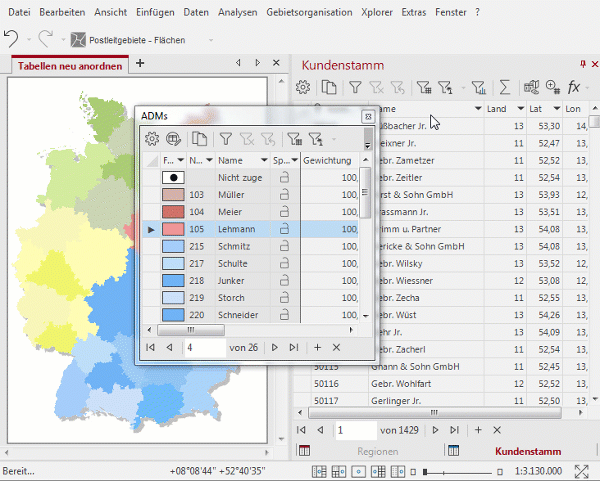The height and width of the screenshot is (481, 600).
Task: Open Sp... column dropdown in ADMs table
Action: (294, 160)
